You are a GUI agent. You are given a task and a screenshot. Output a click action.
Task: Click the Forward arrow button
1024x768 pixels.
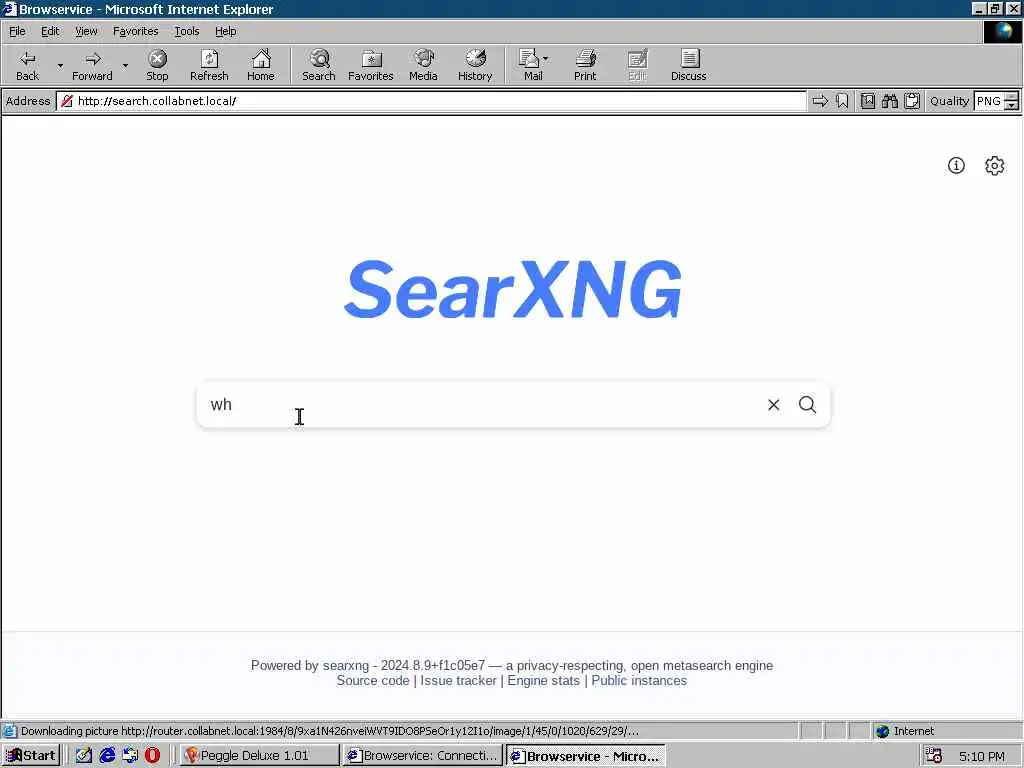tap(92, 65)
